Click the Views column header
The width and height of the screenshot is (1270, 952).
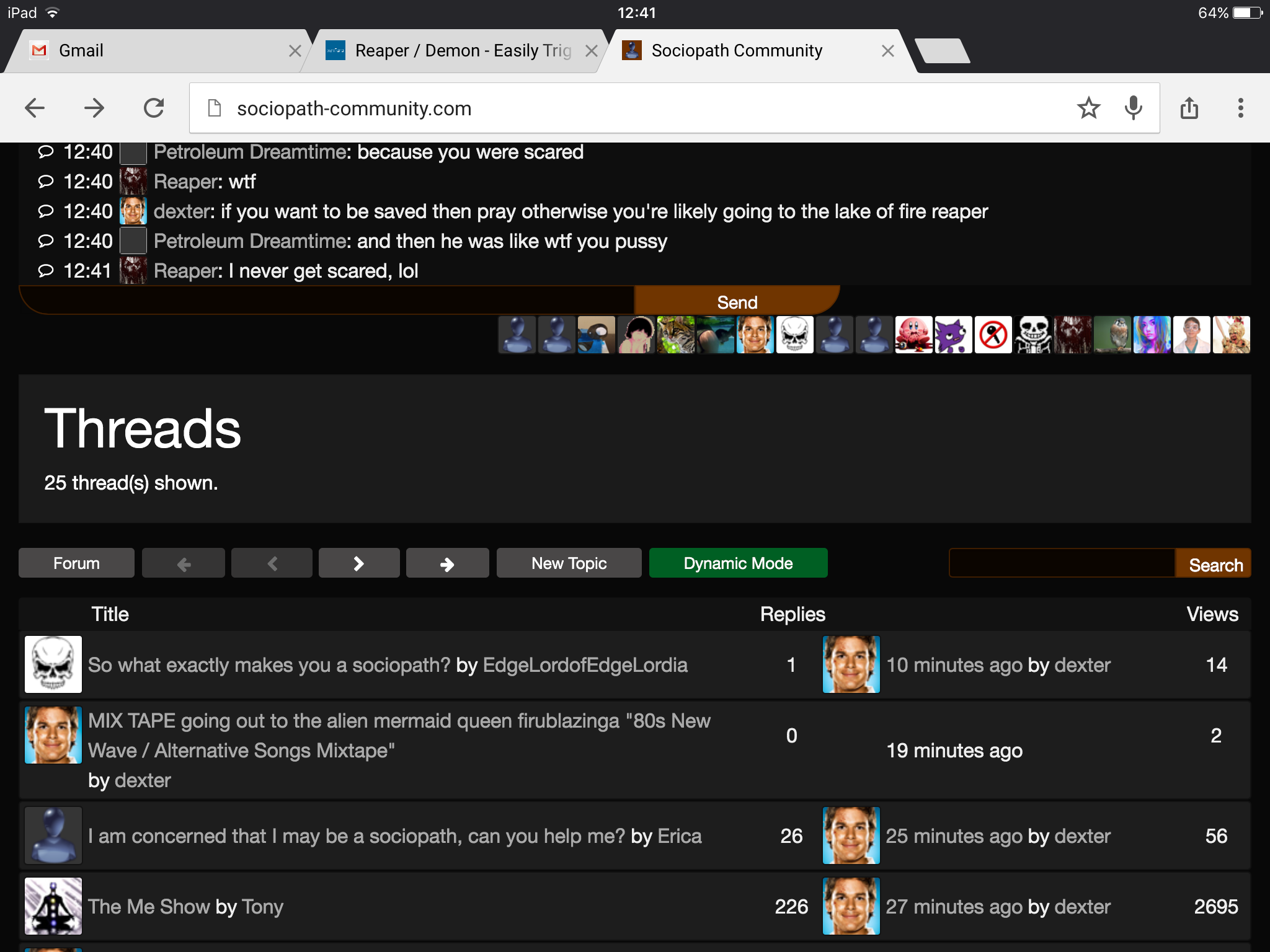click(x=1212, y=614)
